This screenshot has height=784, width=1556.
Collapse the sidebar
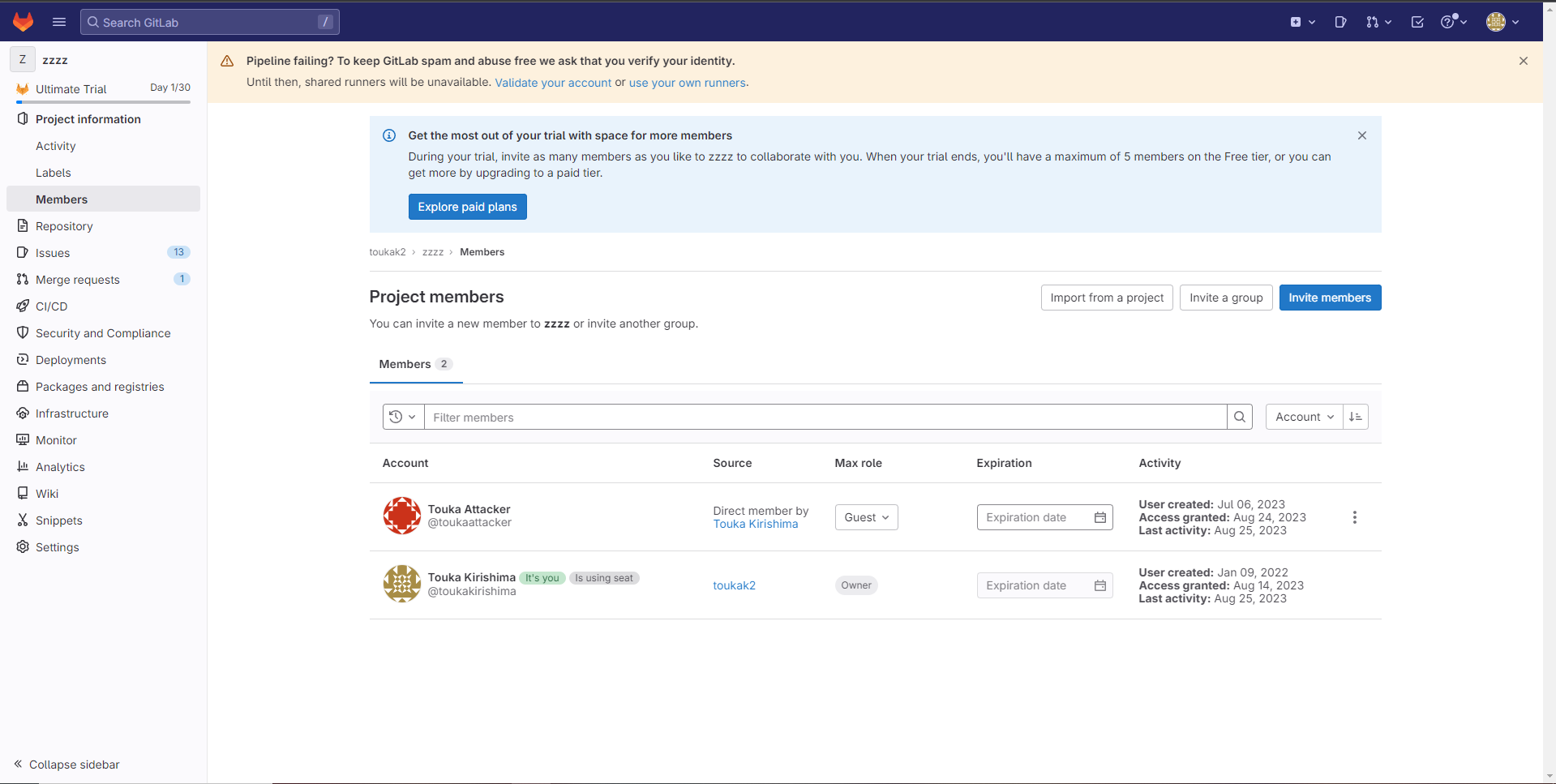pyautogui.click(x=66, y=765)
